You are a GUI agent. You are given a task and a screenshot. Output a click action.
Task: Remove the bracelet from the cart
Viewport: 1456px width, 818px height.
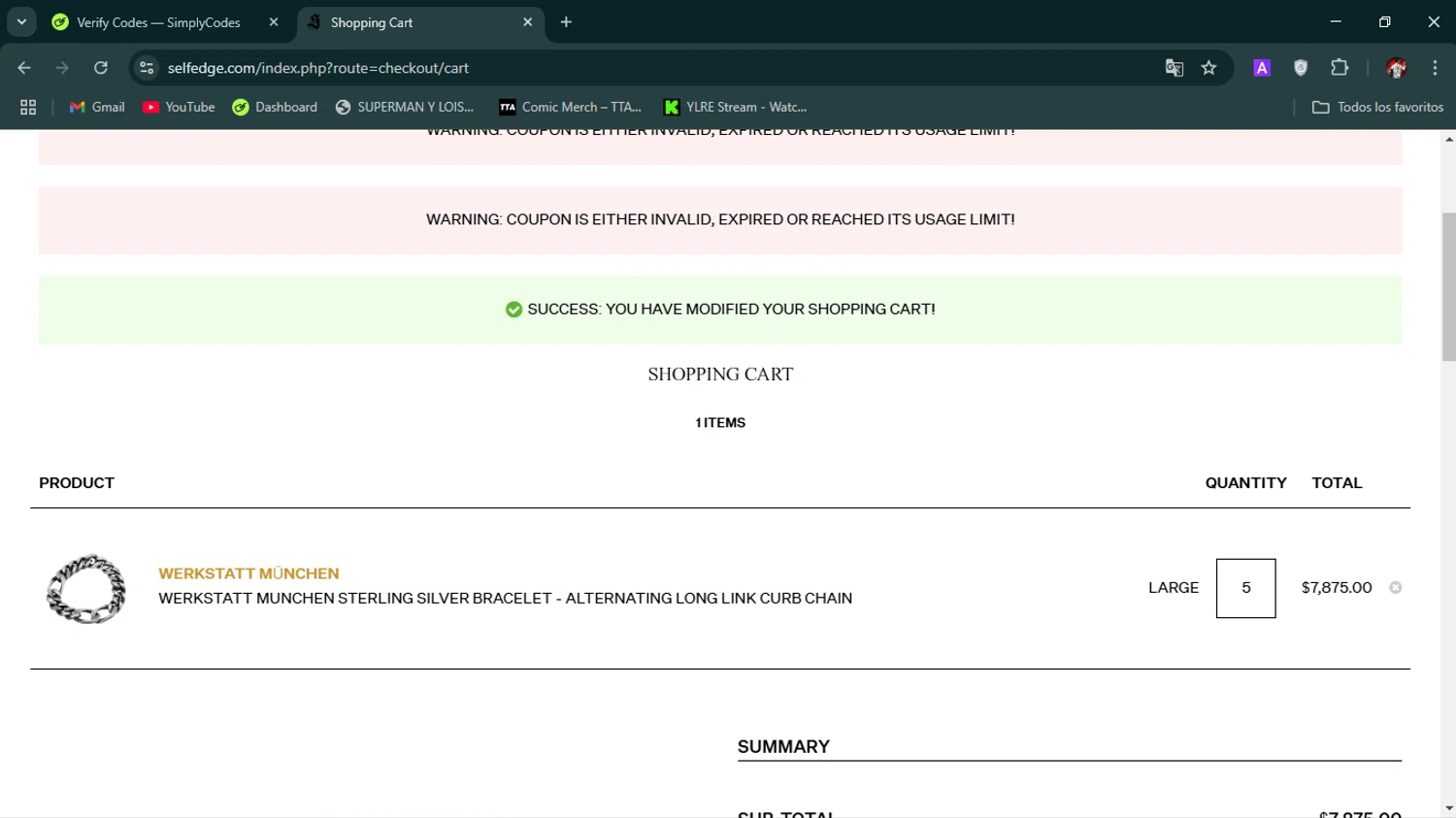click(x=1396, y=587)
